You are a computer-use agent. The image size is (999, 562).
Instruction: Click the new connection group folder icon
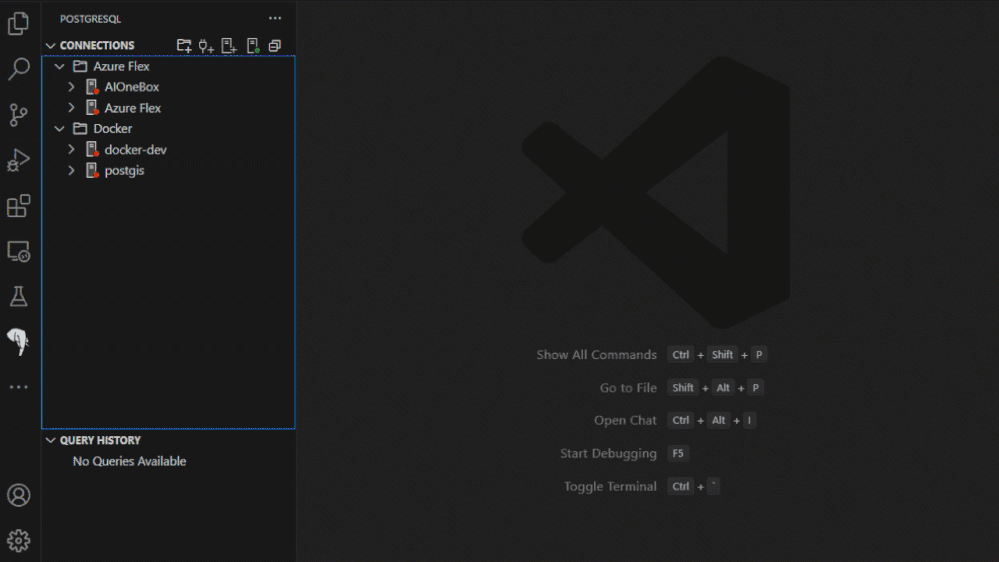click(184, 45)
